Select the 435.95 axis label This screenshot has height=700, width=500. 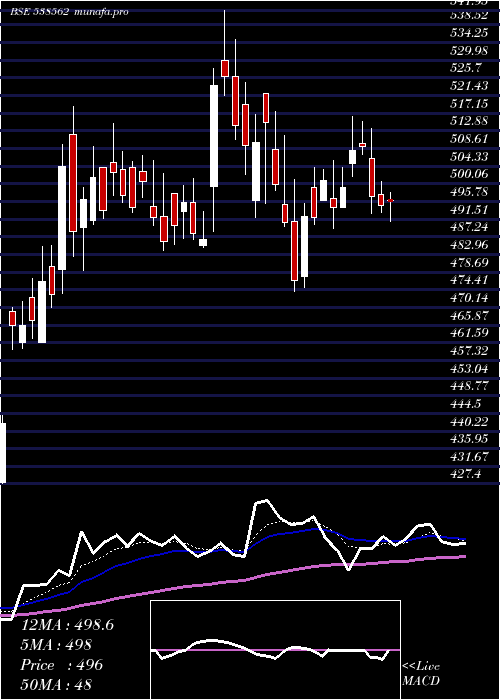(469, 439)
